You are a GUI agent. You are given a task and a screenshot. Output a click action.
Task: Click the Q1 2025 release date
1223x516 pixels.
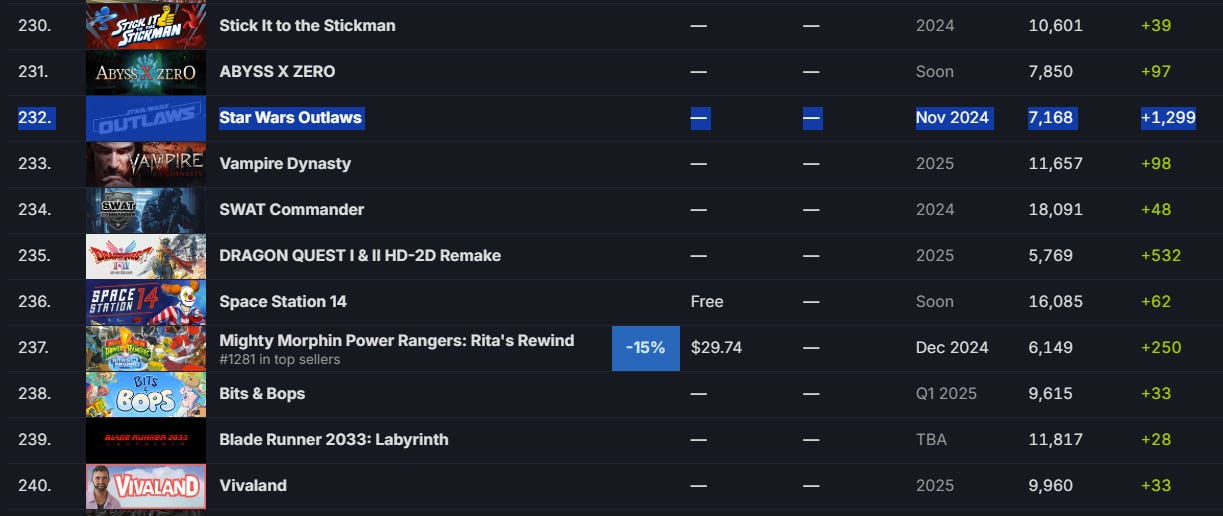click(944, 394)
